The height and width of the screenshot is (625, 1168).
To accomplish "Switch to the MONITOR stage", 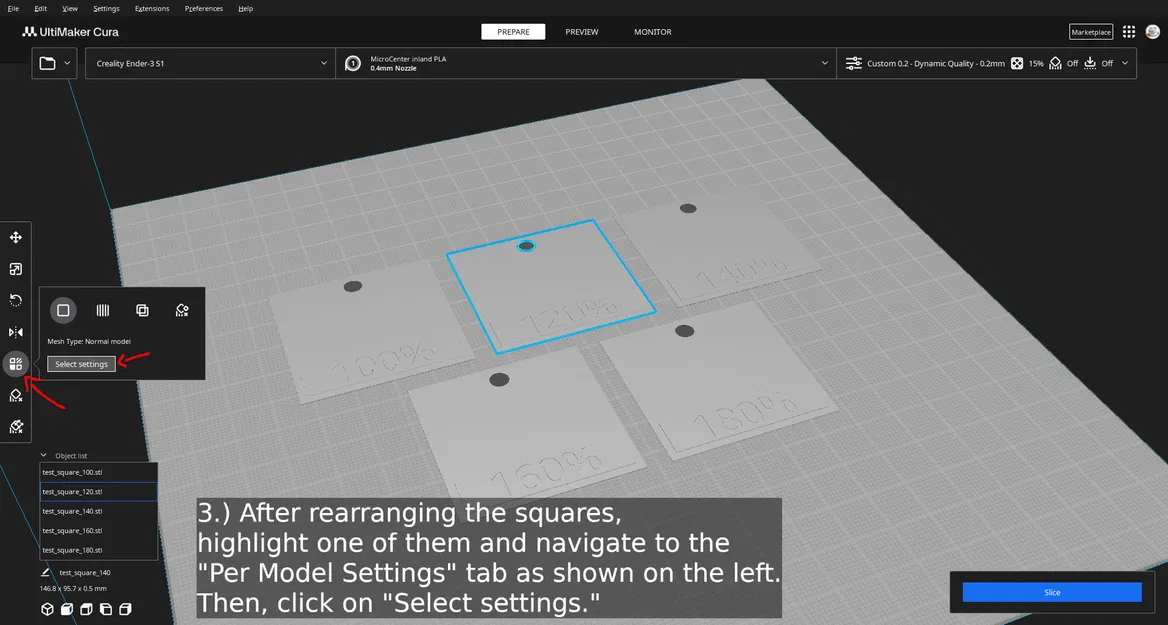I will (653, 32).
